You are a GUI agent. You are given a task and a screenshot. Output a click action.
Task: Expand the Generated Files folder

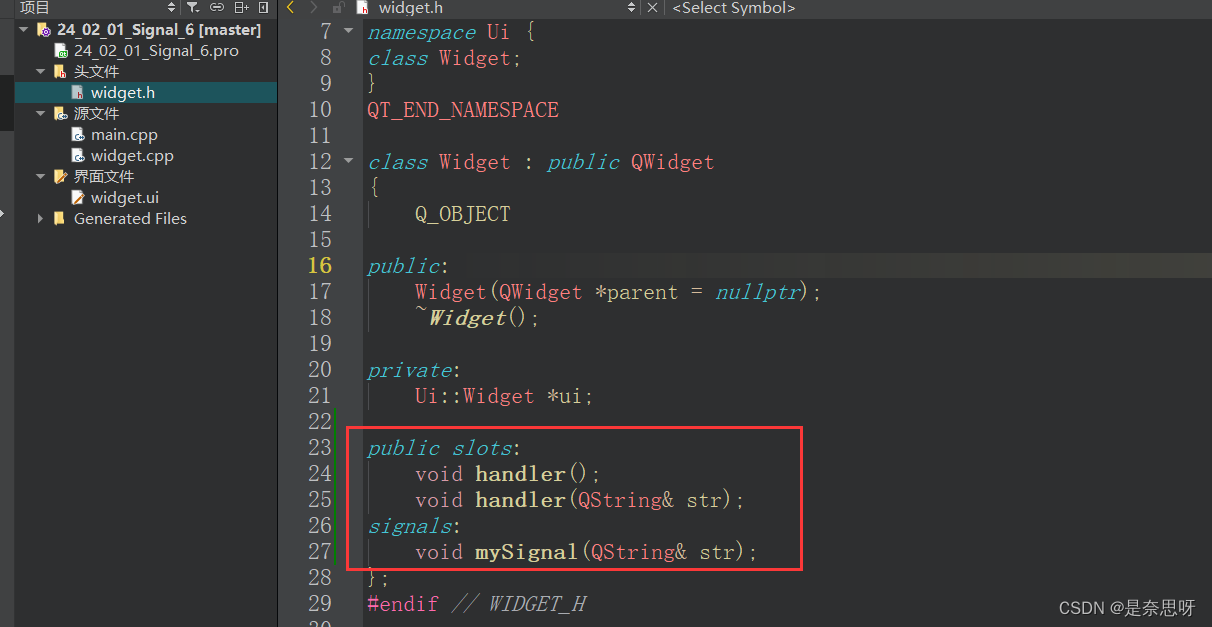pos(40,218)
